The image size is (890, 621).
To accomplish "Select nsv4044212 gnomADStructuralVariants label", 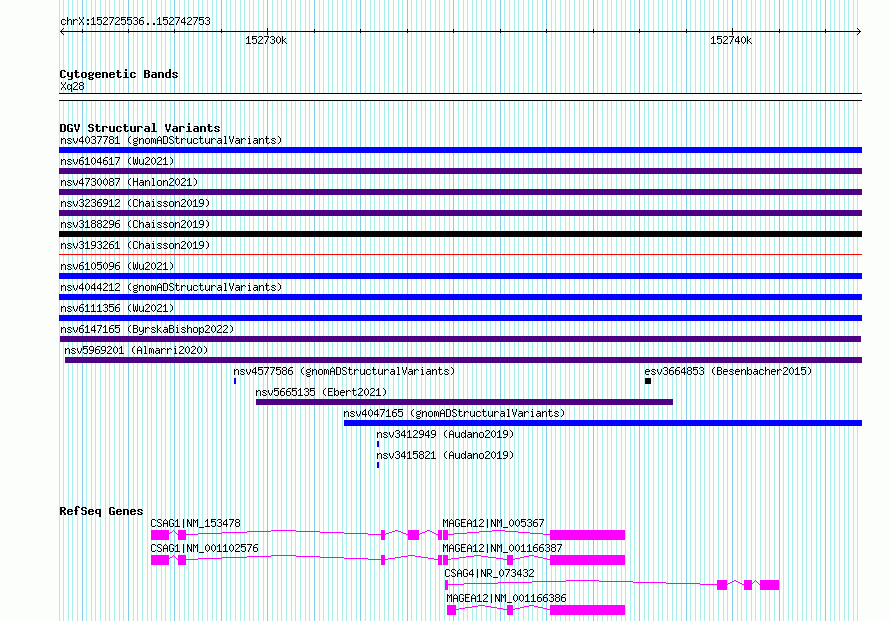I will coord(171,287).
